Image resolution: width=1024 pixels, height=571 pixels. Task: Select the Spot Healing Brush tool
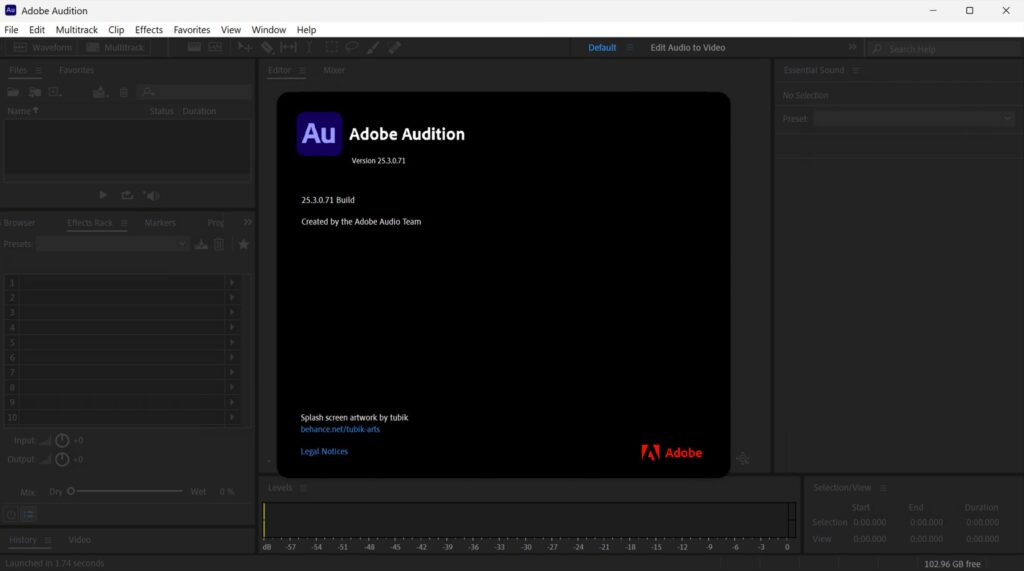pyautogui.click(x=394, y=47)
